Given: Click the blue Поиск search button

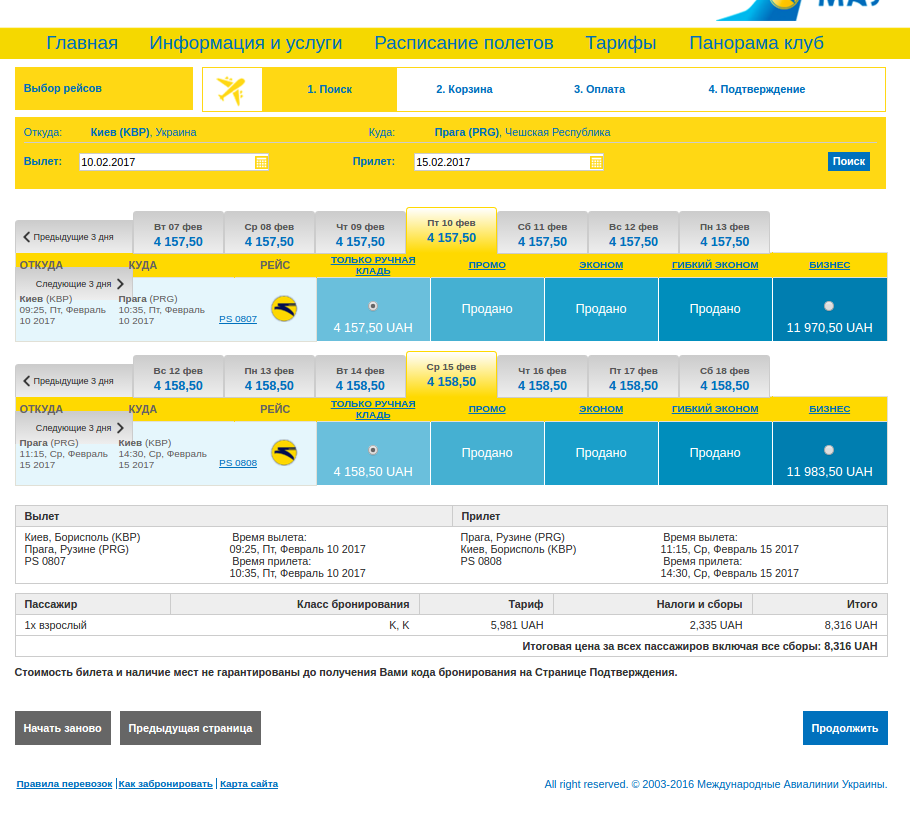Looking at the screenshot, I should 848,161.
